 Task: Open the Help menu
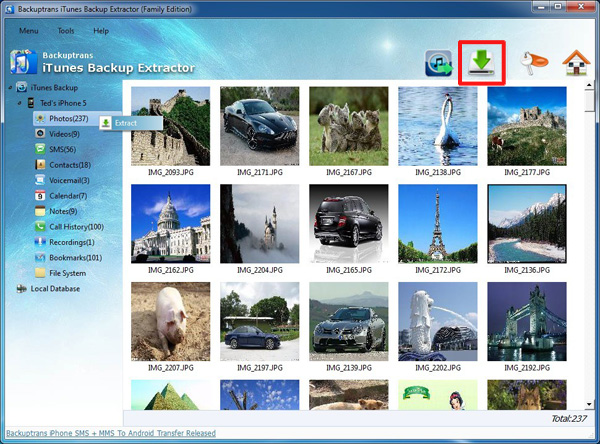101,31
